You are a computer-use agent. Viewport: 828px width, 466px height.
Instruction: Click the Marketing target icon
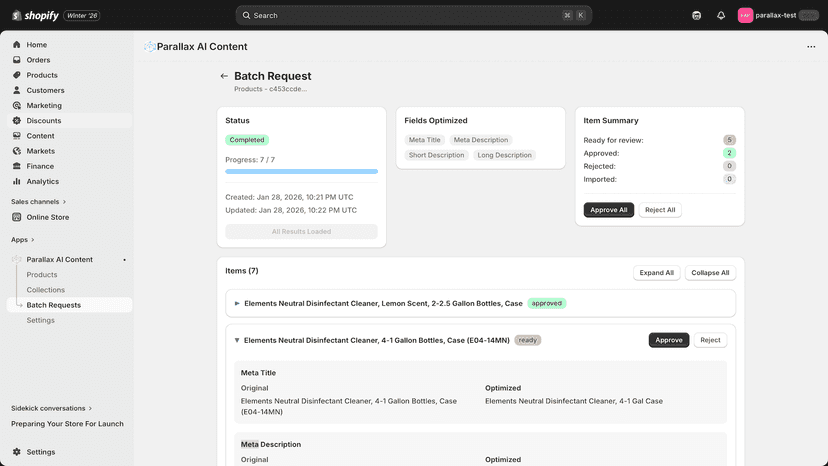click(x=17, y=105)
